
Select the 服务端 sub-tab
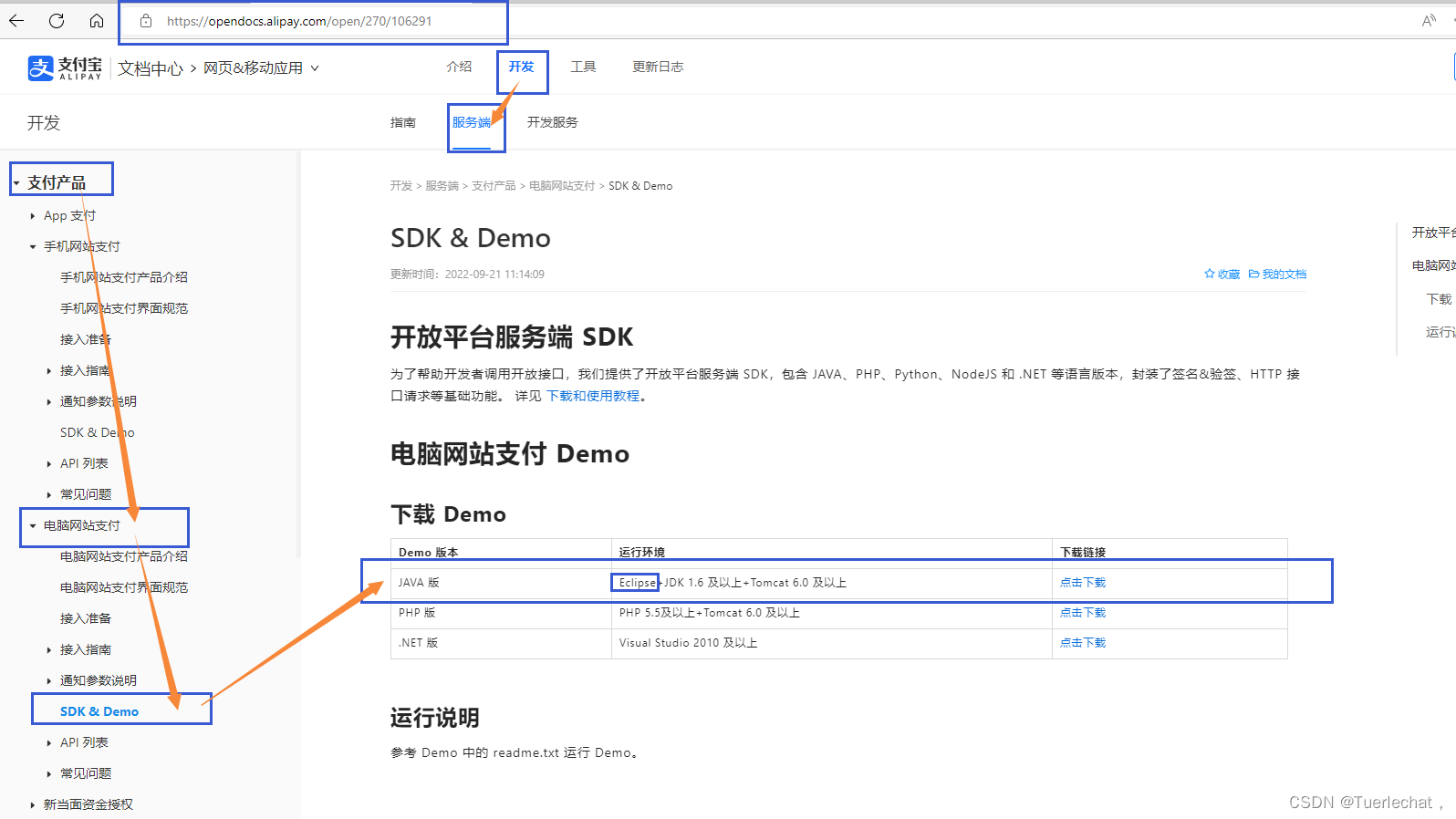[472, 122]
